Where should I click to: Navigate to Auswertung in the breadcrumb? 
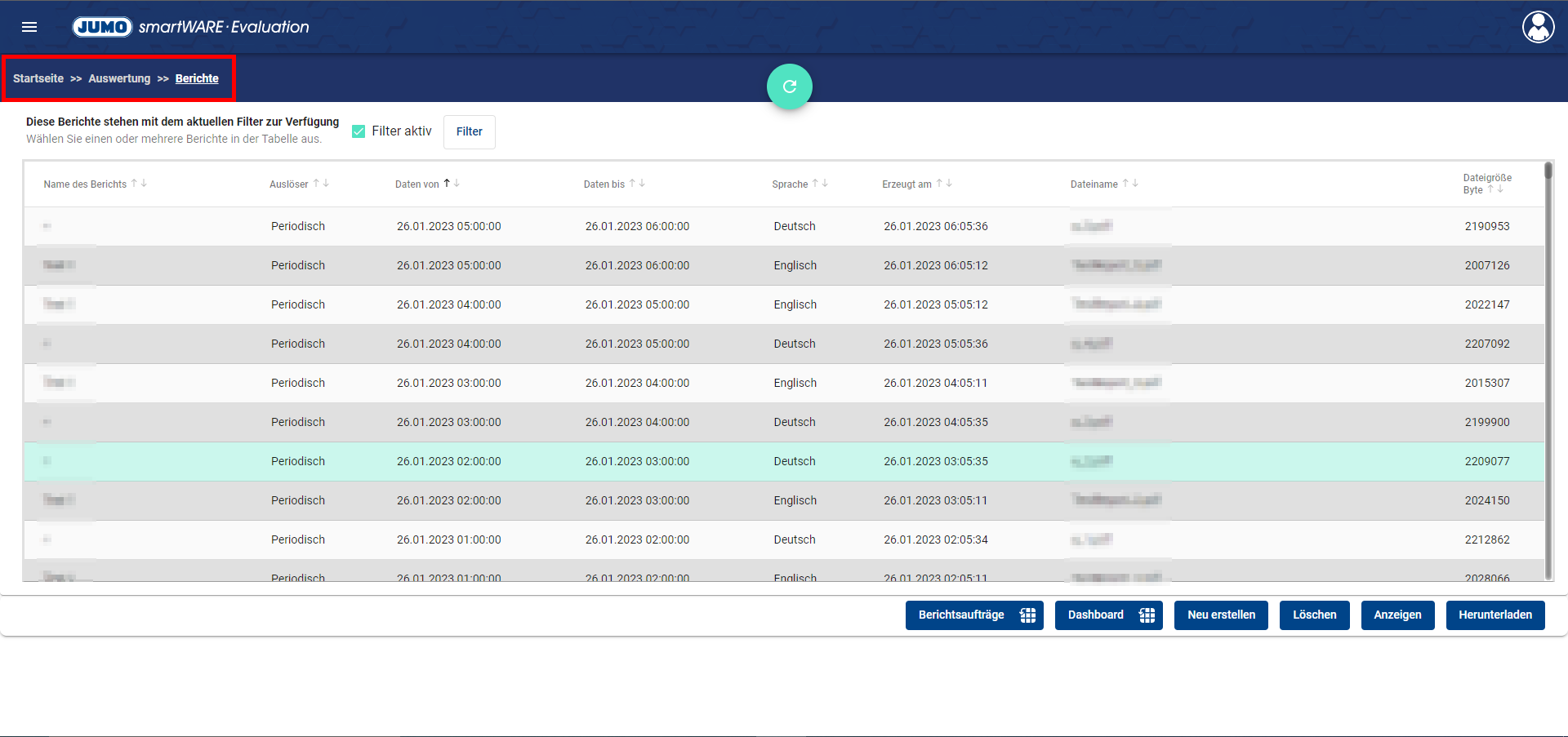pos(119,78)
